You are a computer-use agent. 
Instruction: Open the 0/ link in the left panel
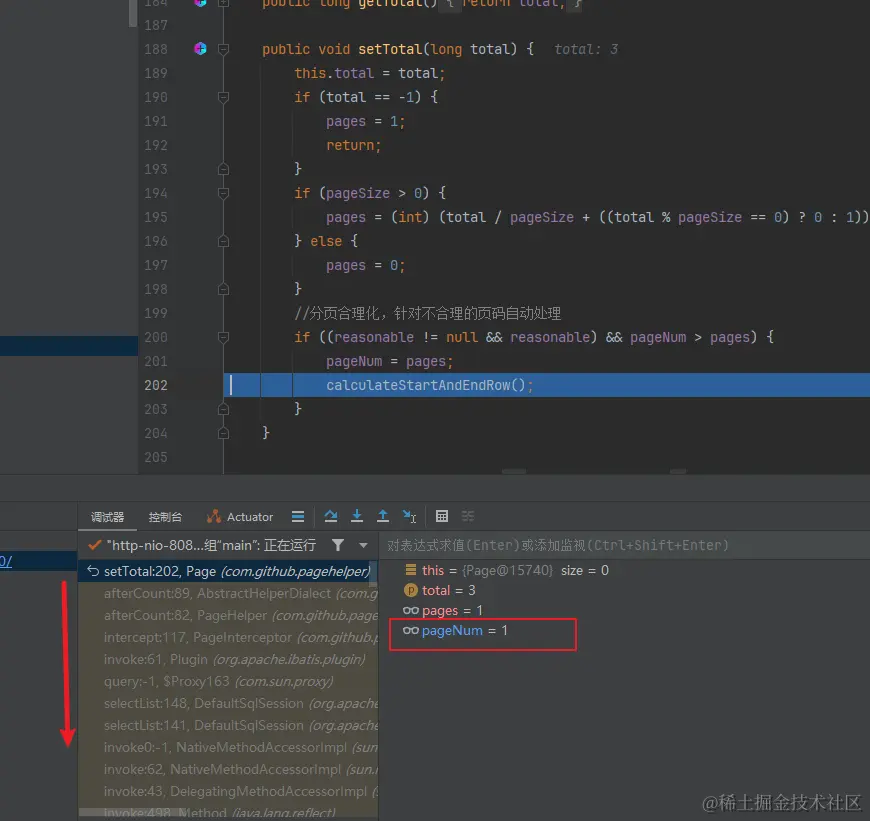pos(6,561)
